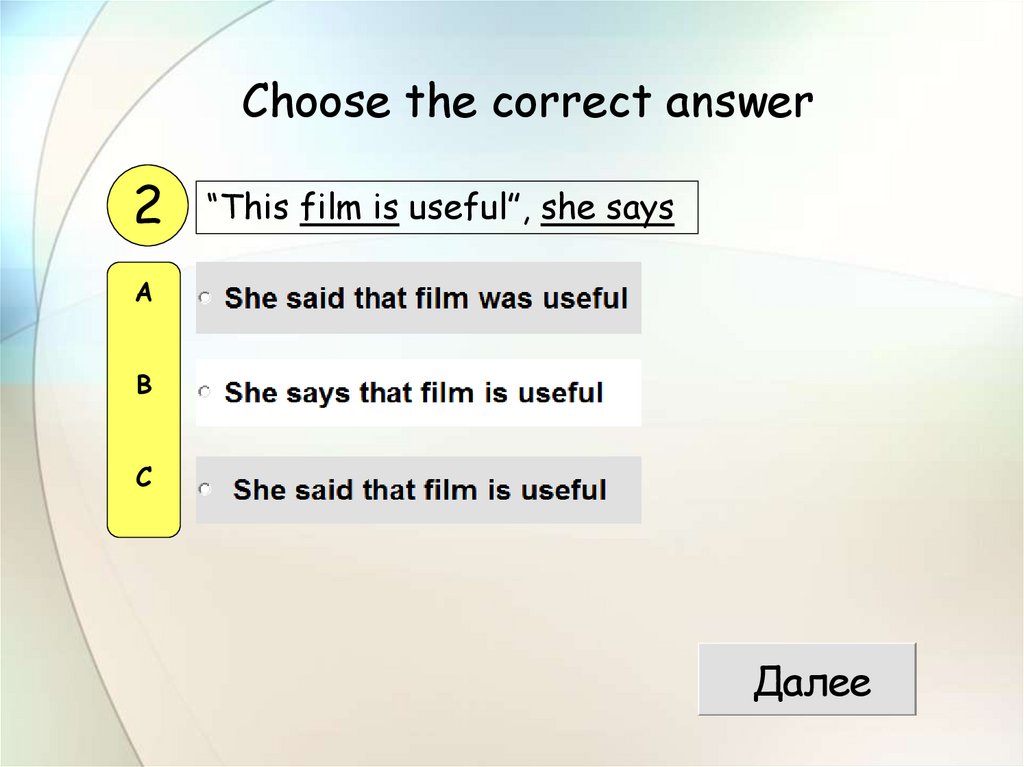Click letter C in the yellow panel

tap(144, 479)
